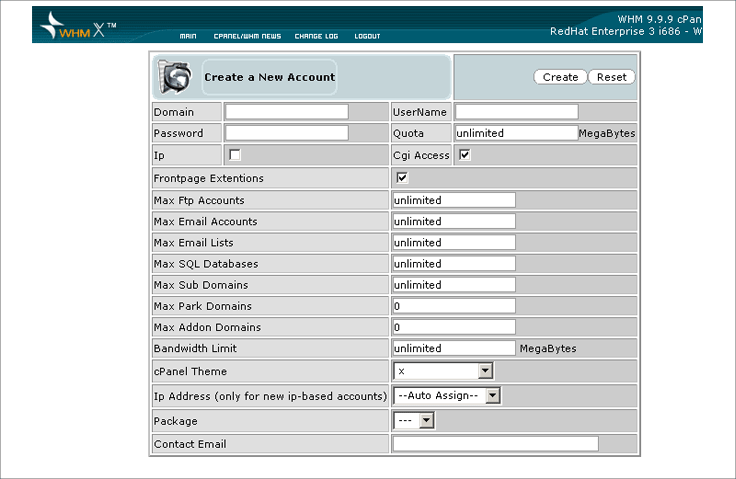Click the Contact Email label

coord(190,444)
